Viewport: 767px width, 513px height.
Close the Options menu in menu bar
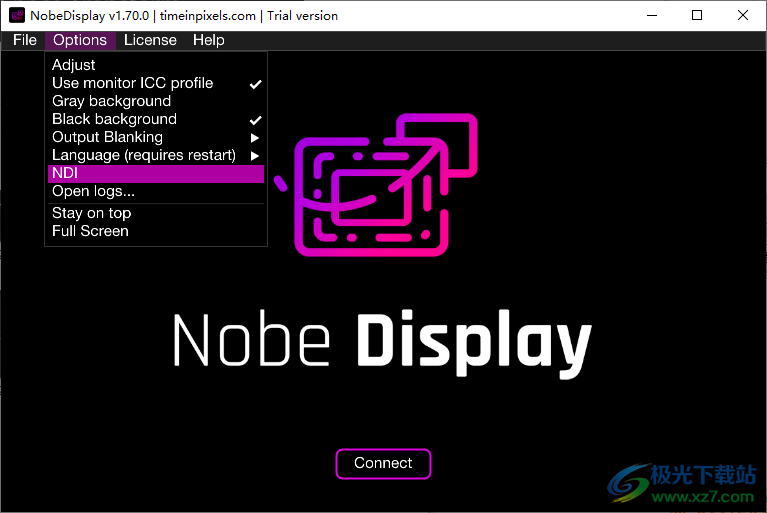point(80,40)
